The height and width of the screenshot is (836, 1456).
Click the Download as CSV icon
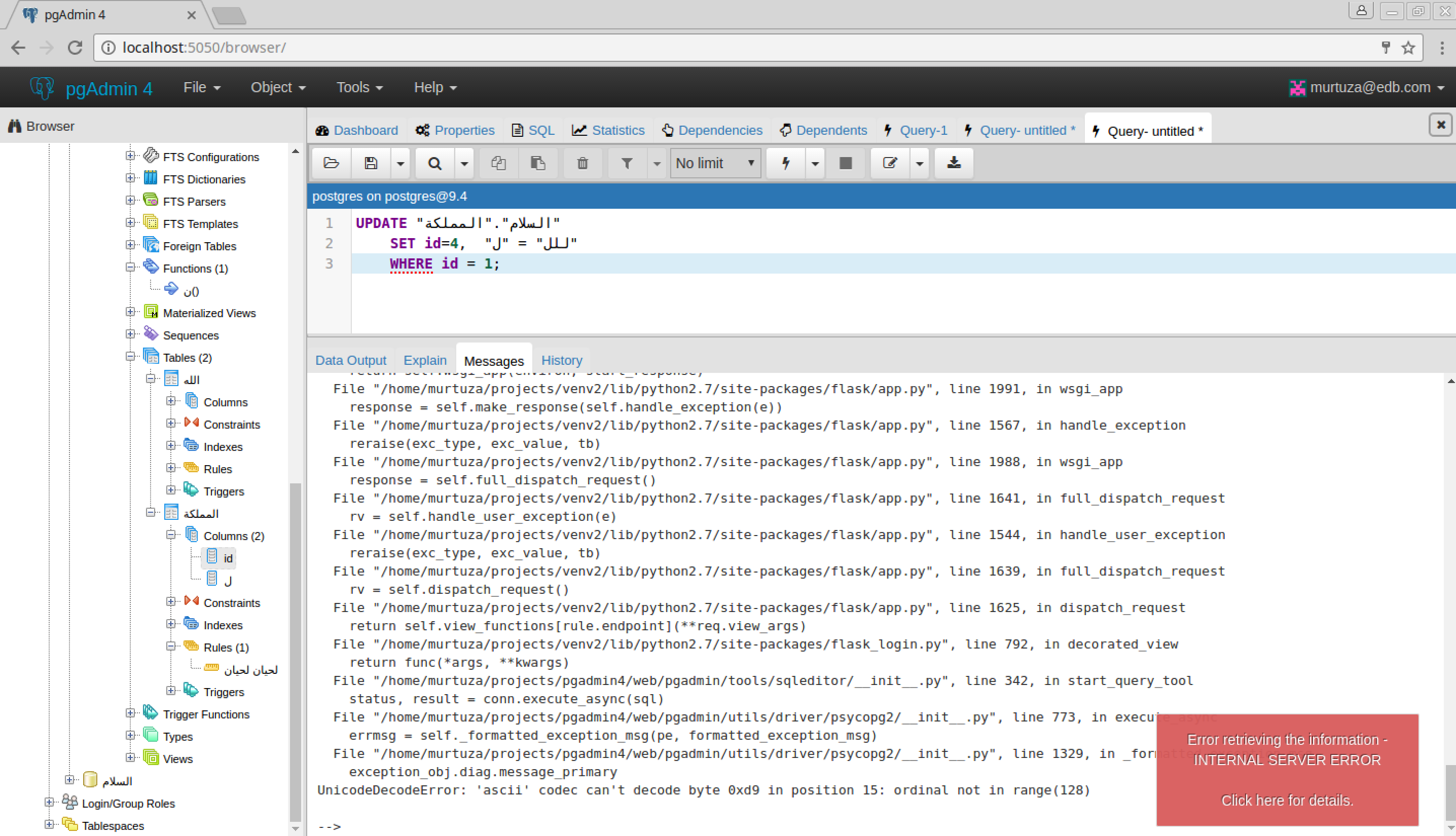point(954,163)
